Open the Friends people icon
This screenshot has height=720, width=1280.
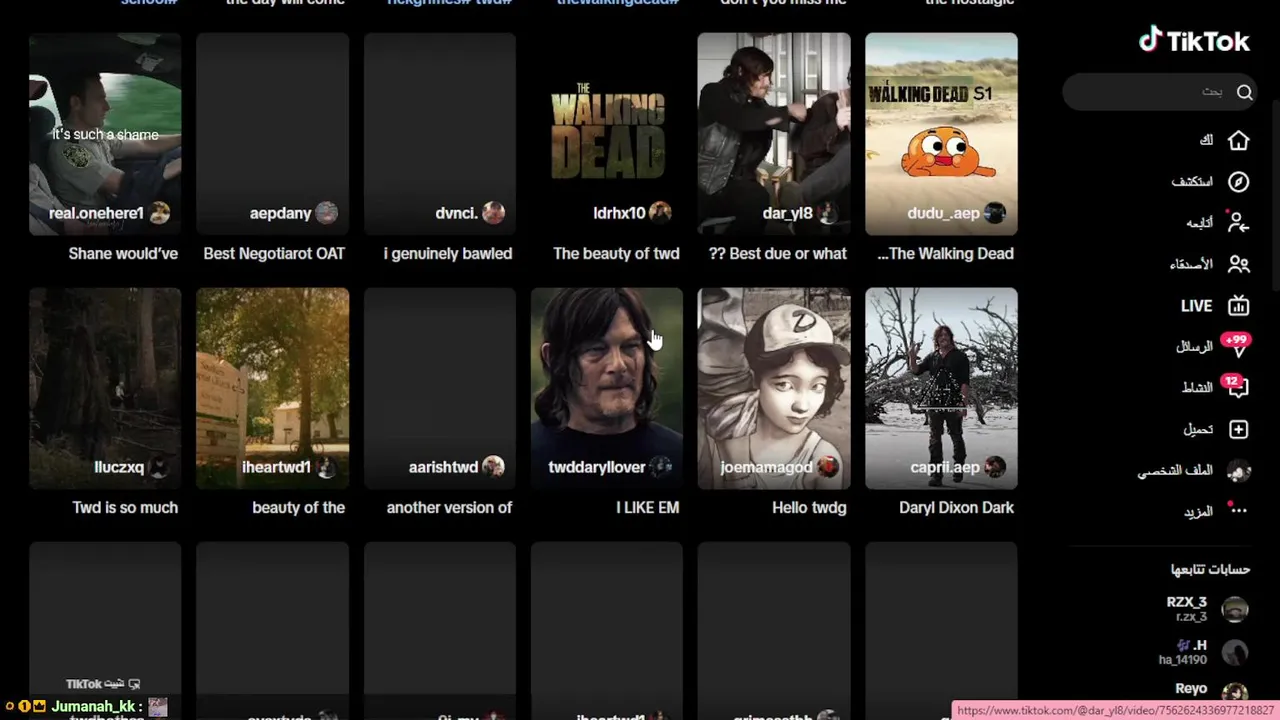point(1238,264)
